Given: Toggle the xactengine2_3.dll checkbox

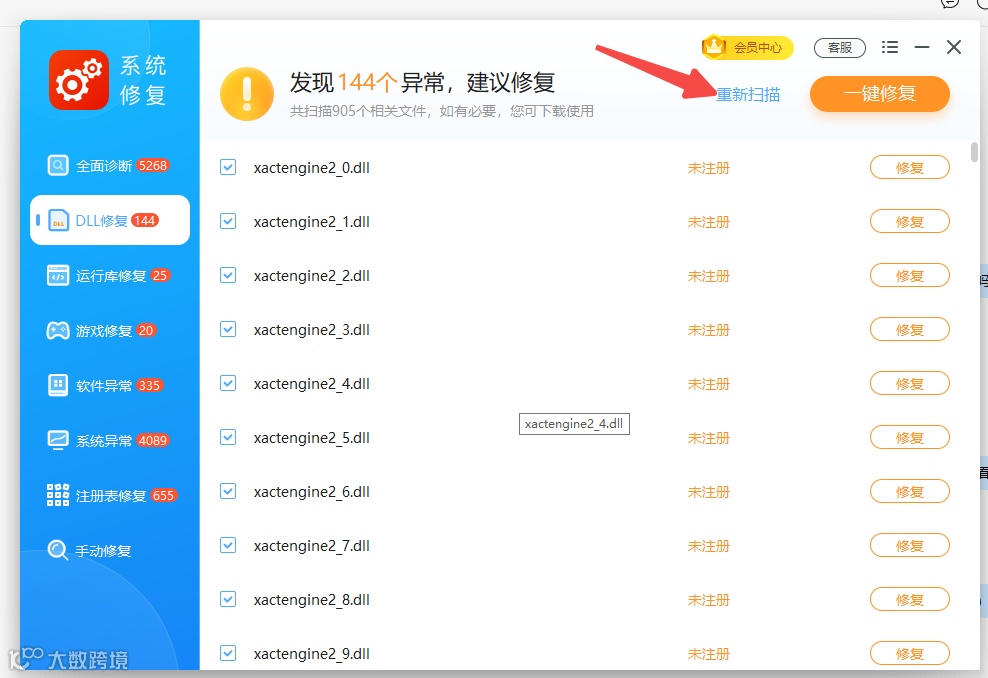Looking at the screenshot, I should pos(228,330).
